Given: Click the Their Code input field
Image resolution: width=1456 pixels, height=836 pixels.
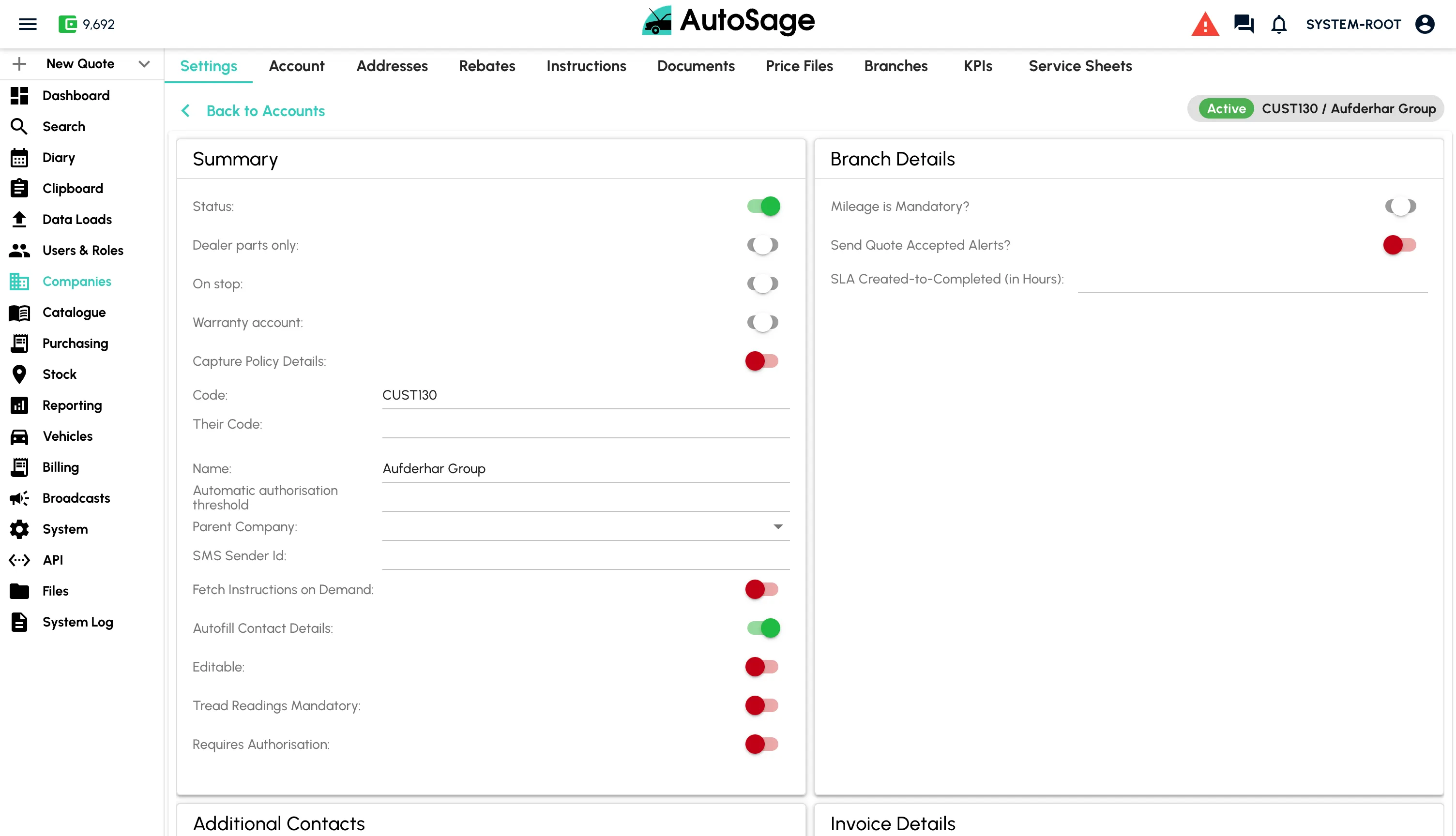Looking at the screenshot, I should [586, 425].
